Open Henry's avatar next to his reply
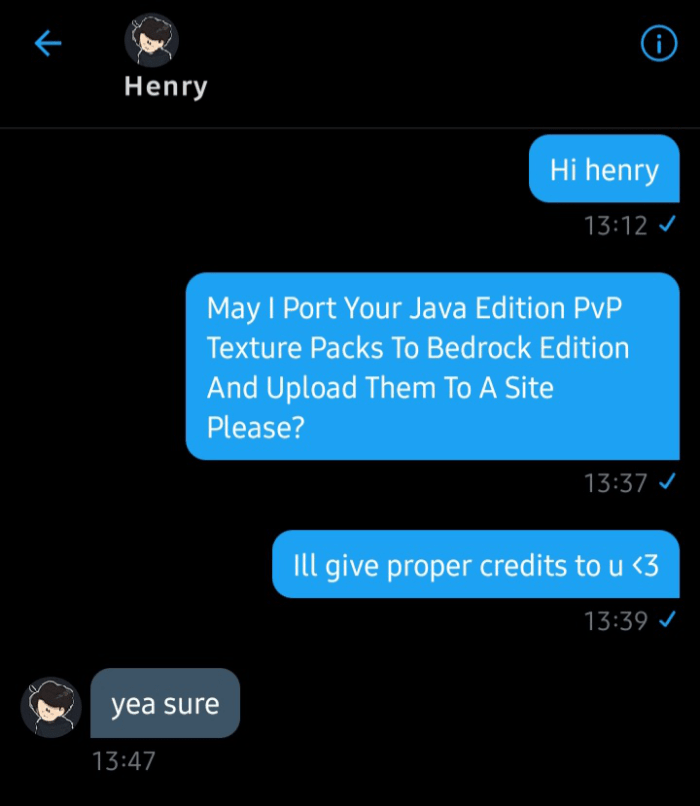 51,707
